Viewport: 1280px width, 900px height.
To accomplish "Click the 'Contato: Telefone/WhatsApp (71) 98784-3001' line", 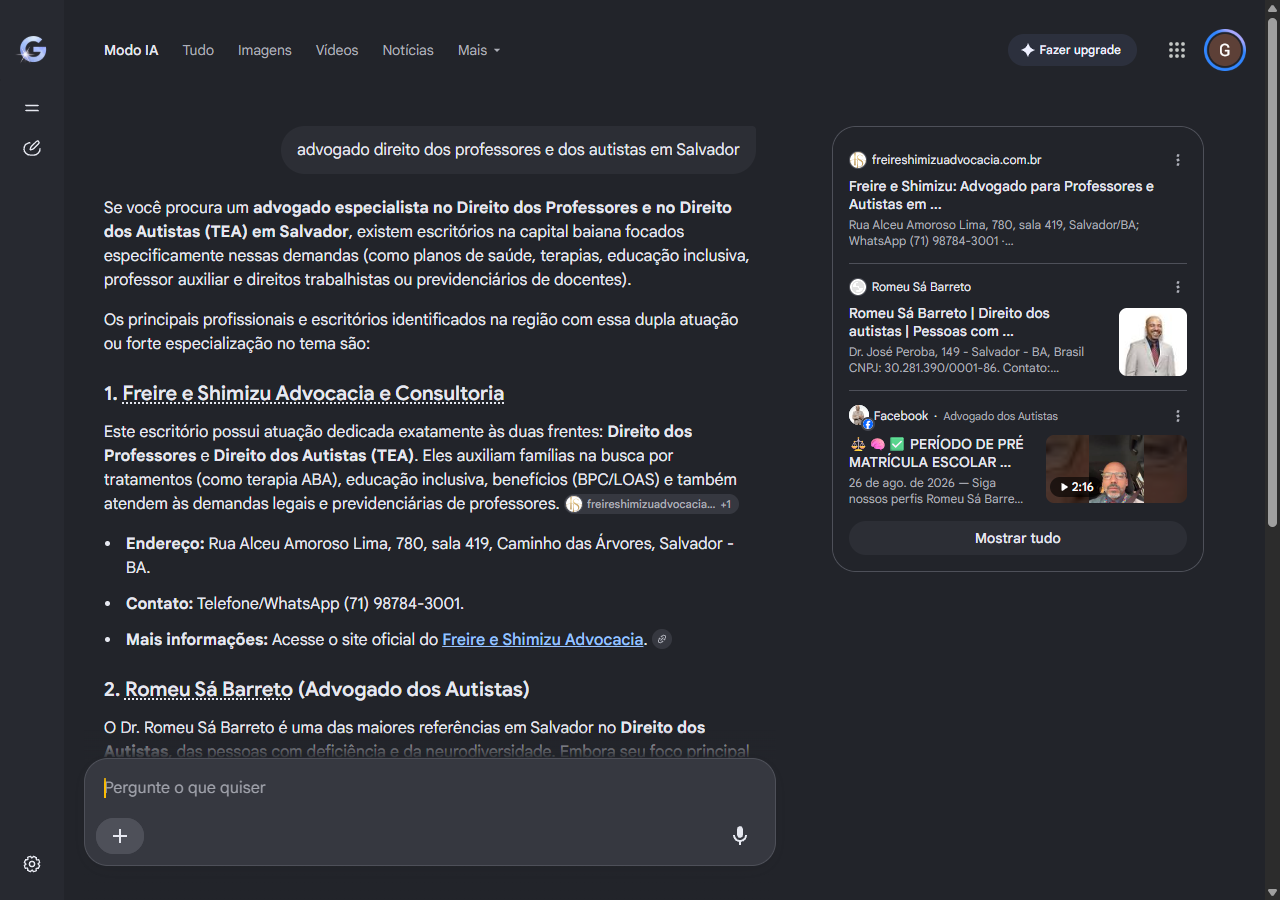I will [295, 603].
